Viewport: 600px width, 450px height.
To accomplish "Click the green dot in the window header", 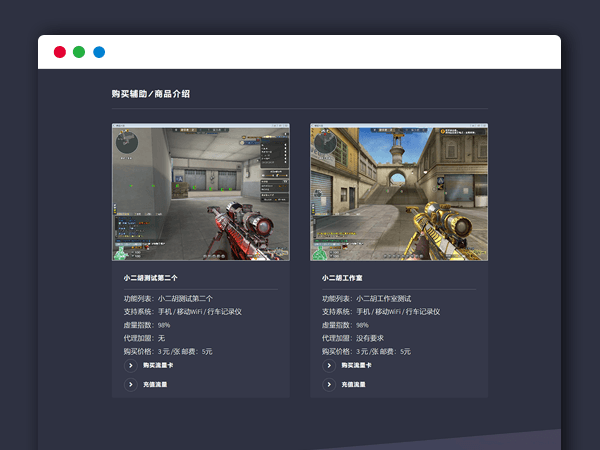I will [79, 52].
